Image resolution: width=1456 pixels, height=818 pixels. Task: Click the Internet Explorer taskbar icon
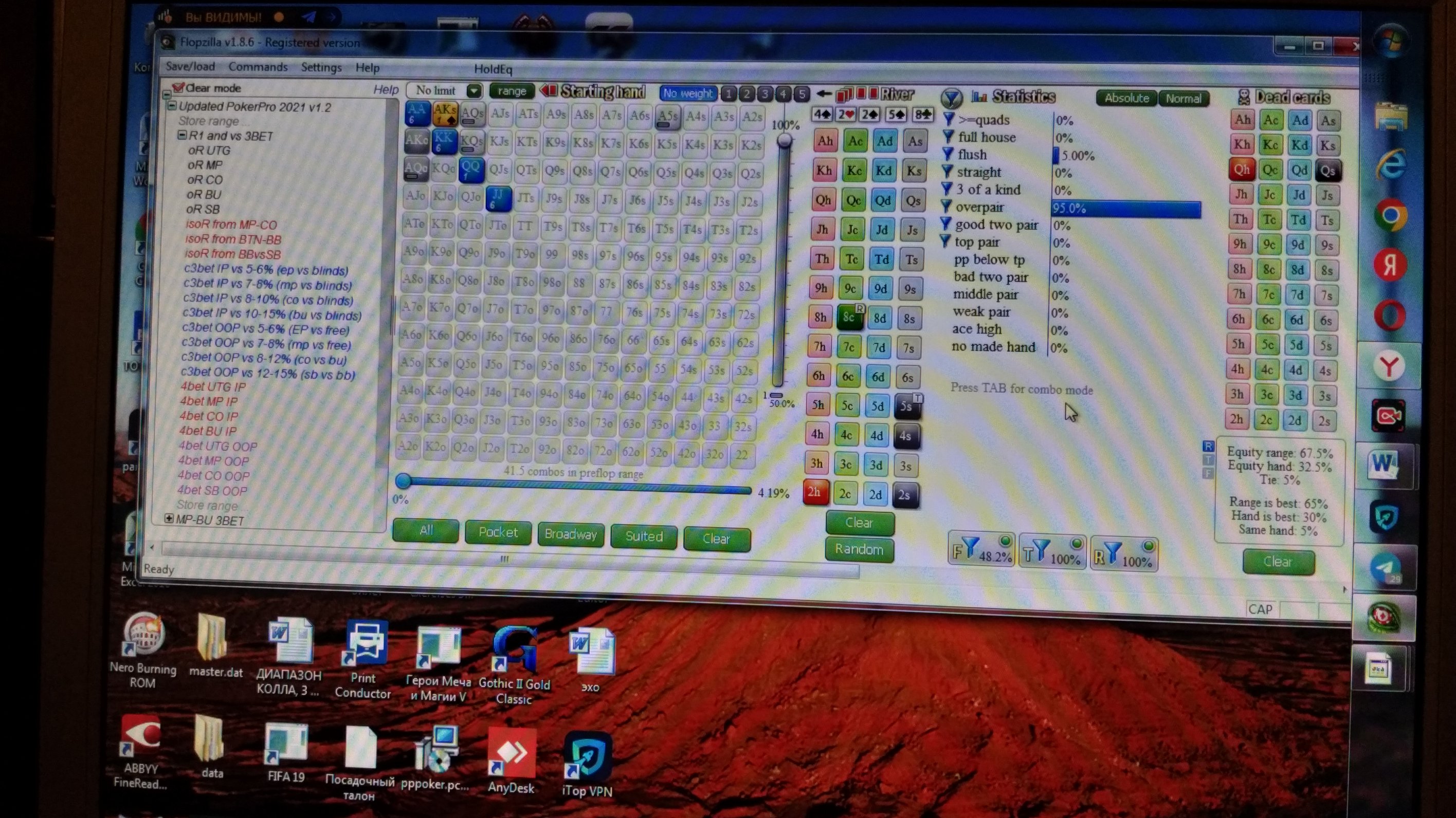tap(1391, 165)
